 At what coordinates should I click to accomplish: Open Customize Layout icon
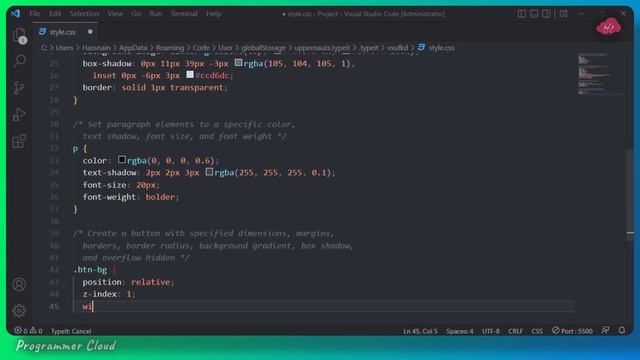pyautogui.click(x=564, y=13)
